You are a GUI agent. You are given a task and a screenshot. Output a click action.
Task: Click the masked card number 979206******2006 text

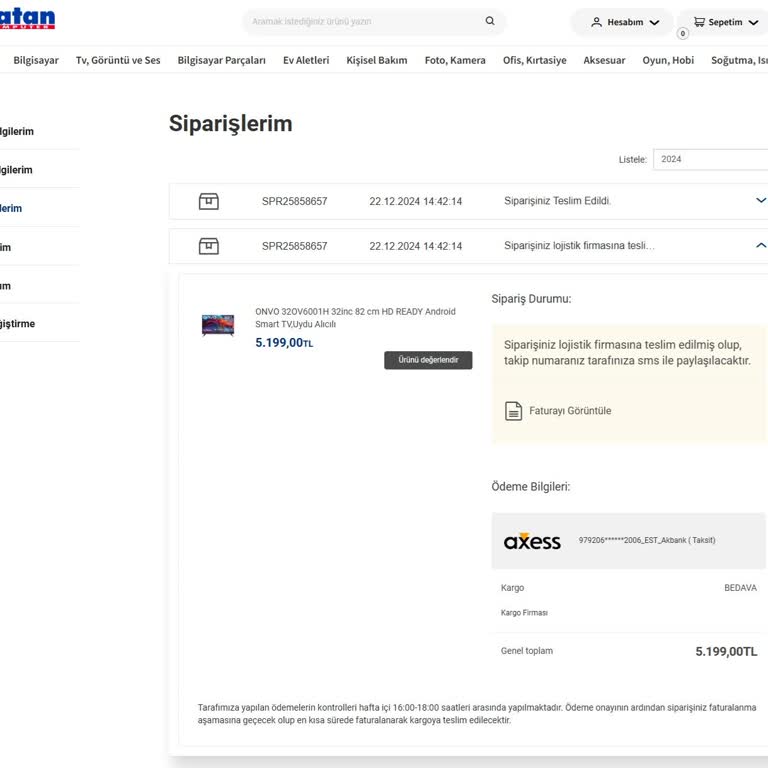[647, 540]
